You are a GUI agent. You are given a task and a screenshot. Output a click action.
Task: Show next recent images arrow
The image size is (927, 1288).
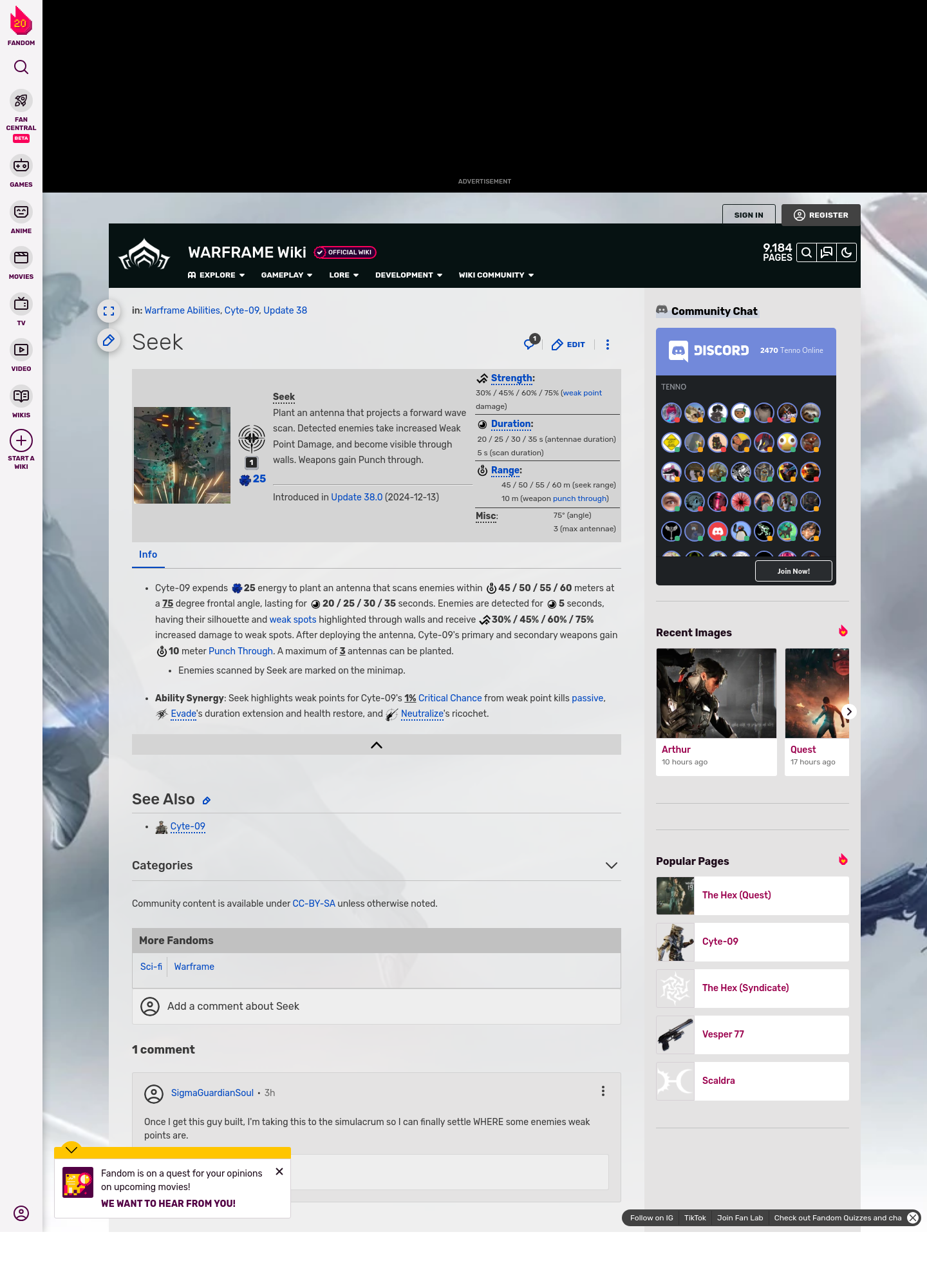849,712
